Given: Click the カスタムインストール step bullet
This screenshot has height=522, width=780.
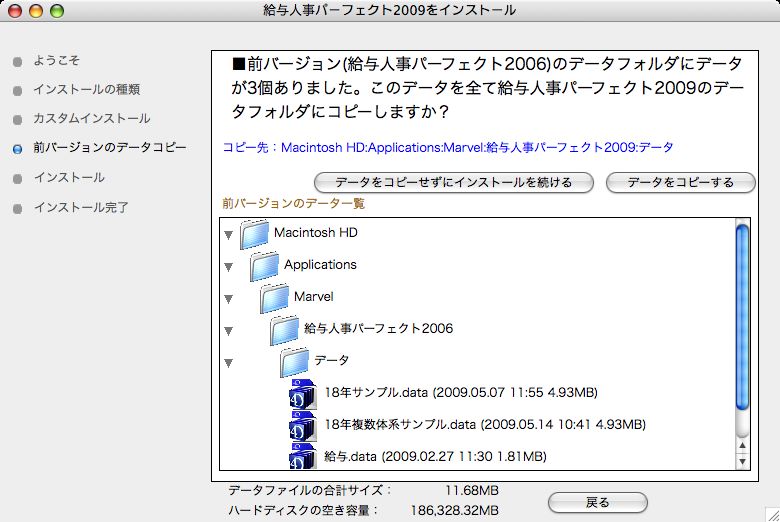Looking at the screenshot, I should [x=17, y=120].
